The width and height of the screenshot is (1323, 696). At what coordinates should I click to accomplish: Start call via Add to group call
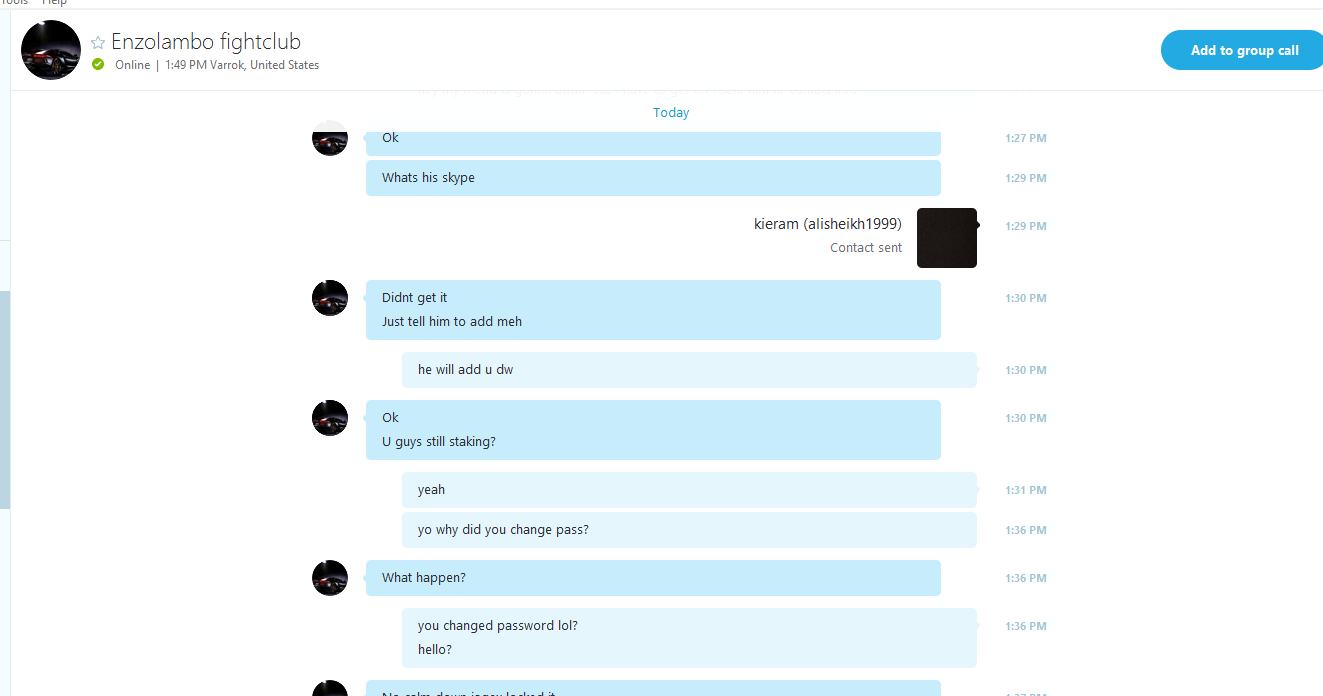tap(1244, 50)
